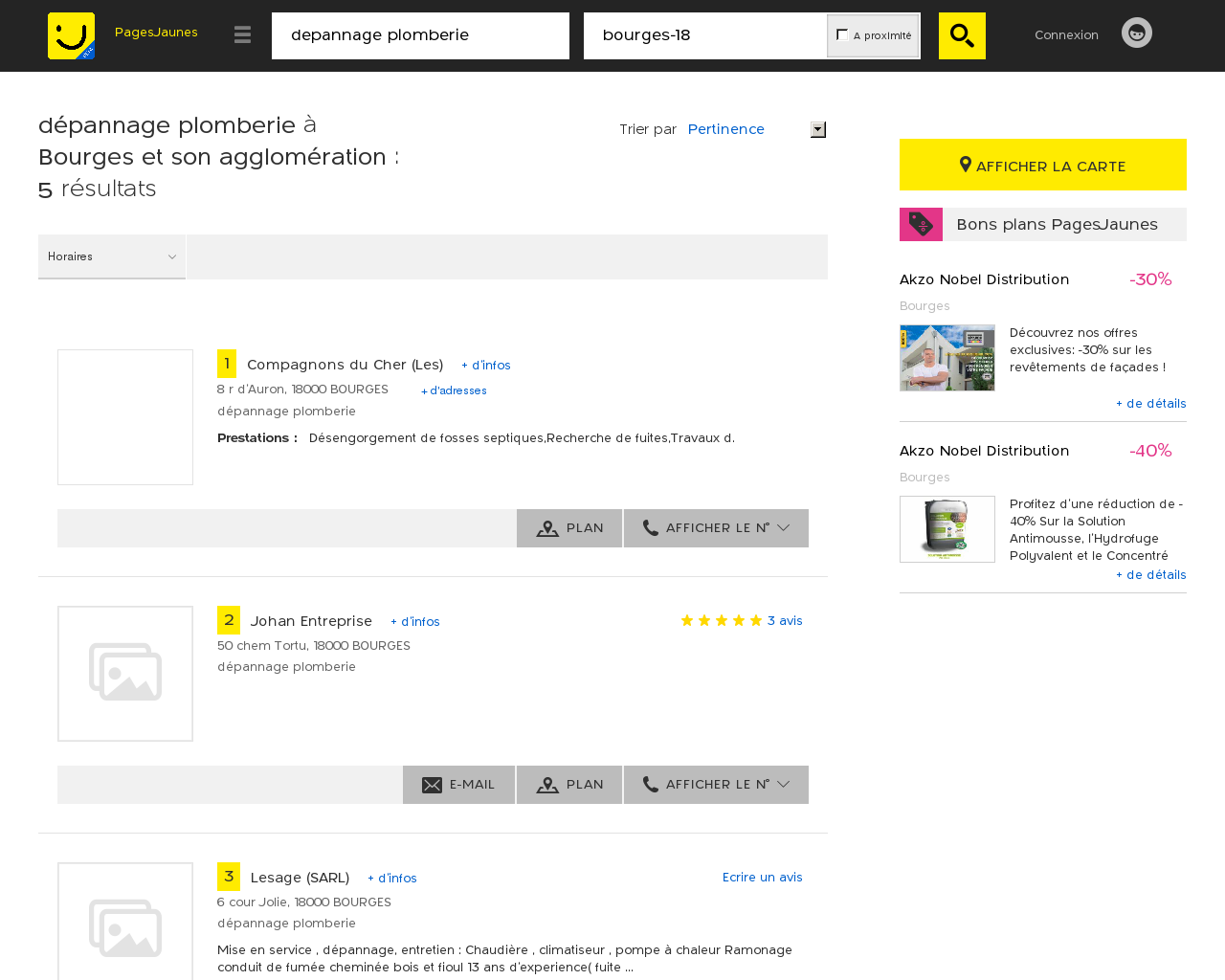1225x980 pixels.
Task: Click Compagnons du Cher thumbnail box
Action: coord(125,417)
